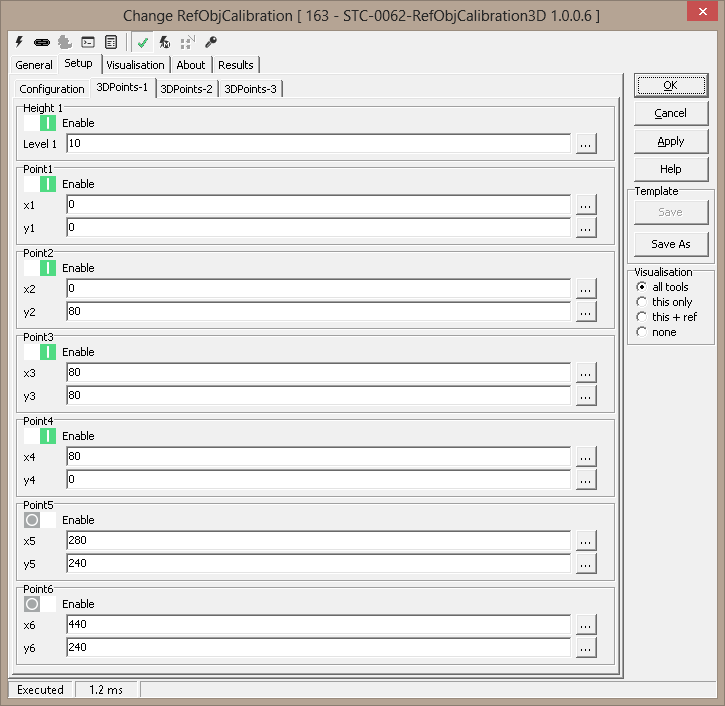
Task: Open the Visualisation tab
Action: tap(135, 65)
